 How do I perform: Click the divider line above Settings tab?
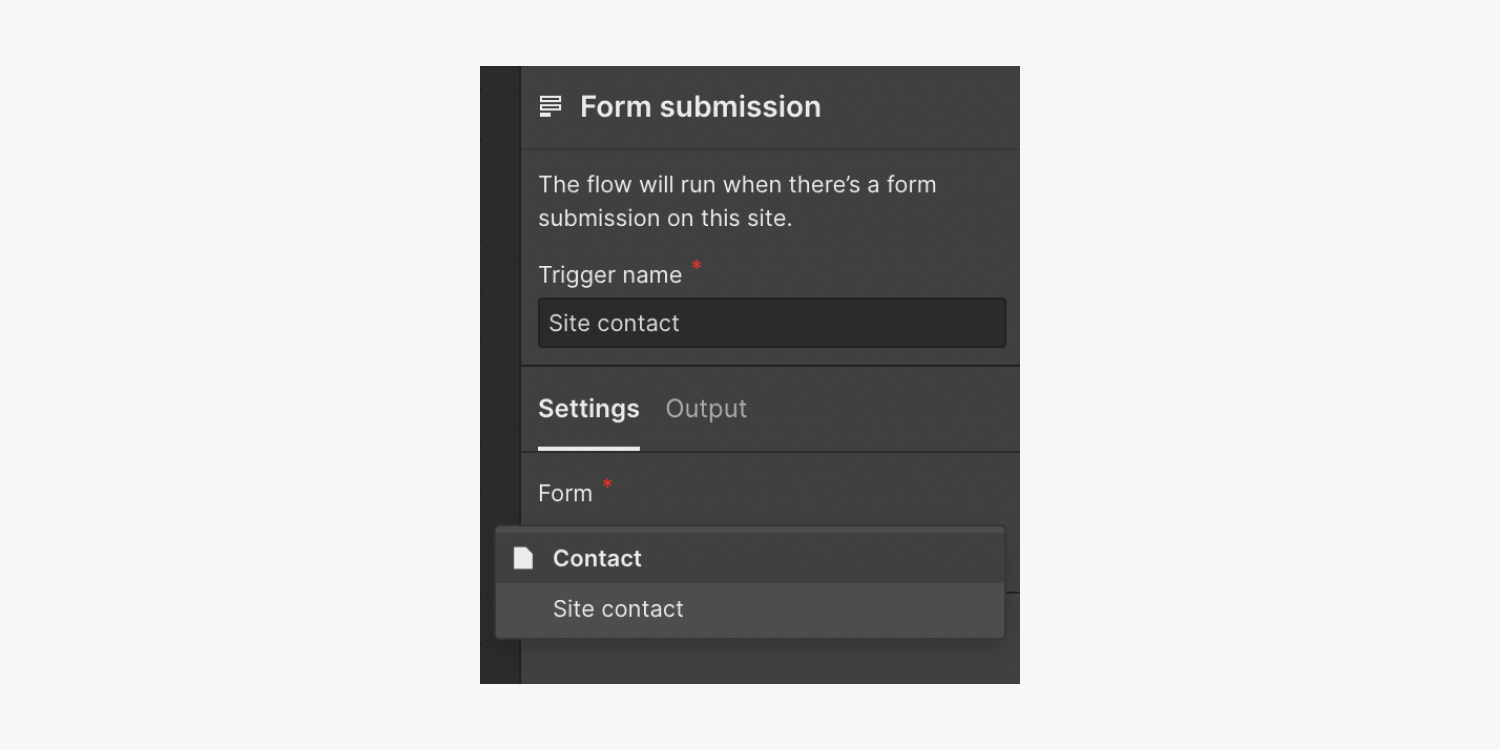(x=770, y=366)
